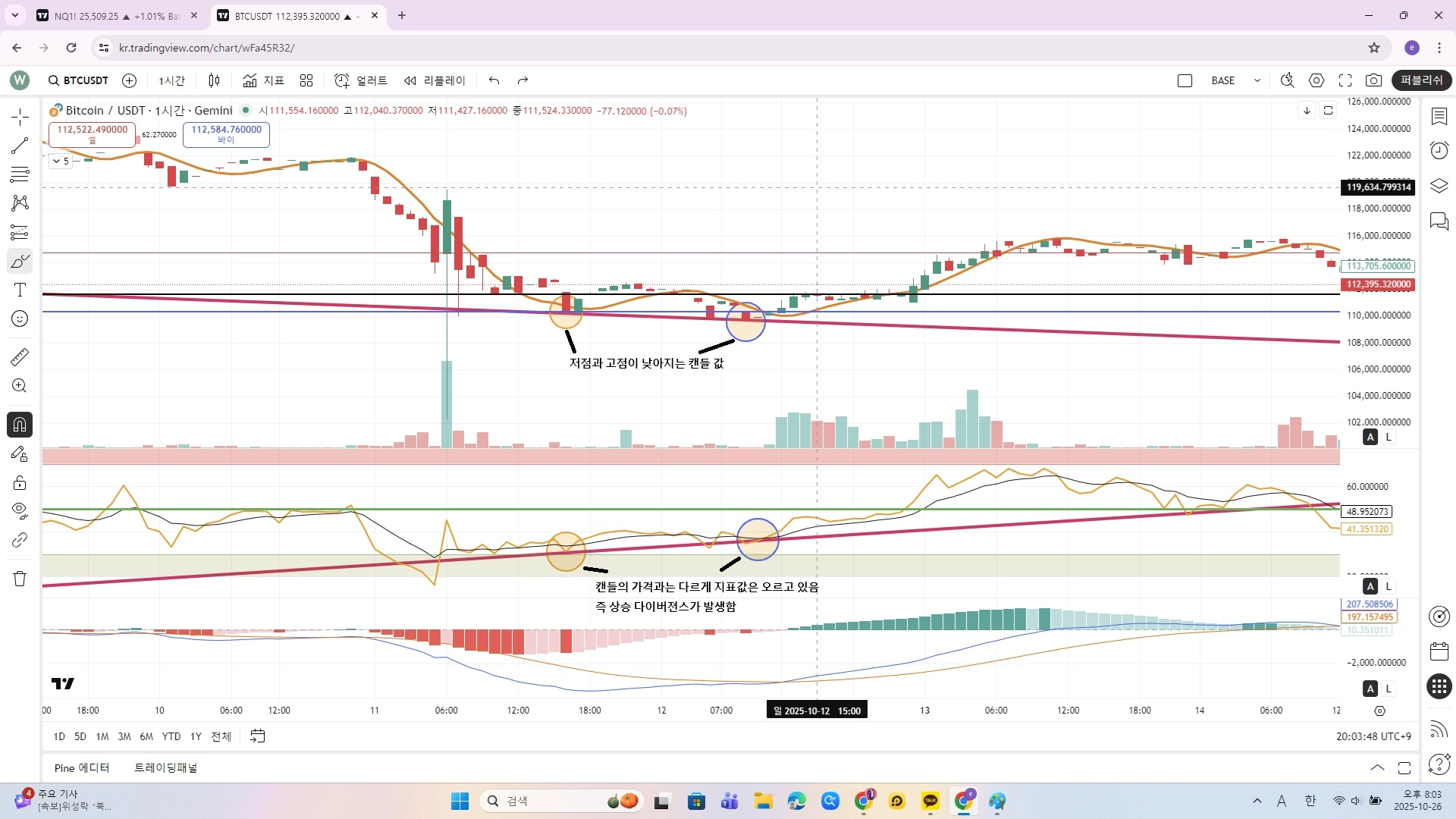Click the trash icon to remove drawings

click(20, 579)
